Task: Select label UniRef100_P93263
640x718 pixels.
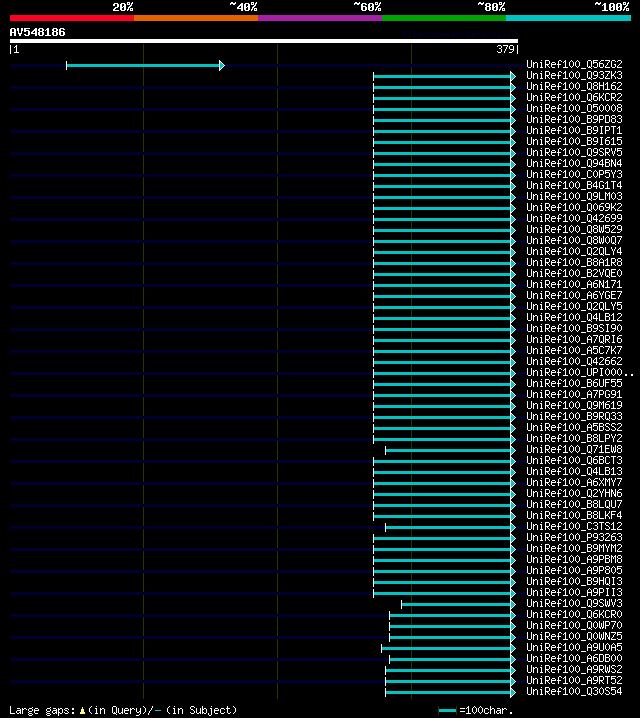Action: (x=574, y=537)
